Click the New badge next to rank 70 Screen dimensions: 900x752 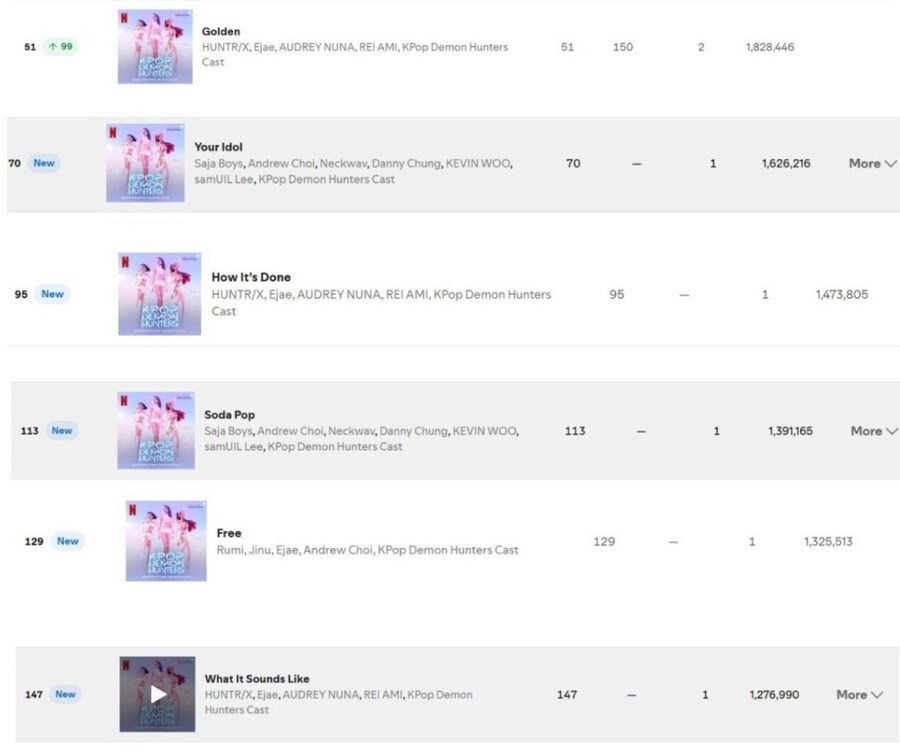coord(44,163)
